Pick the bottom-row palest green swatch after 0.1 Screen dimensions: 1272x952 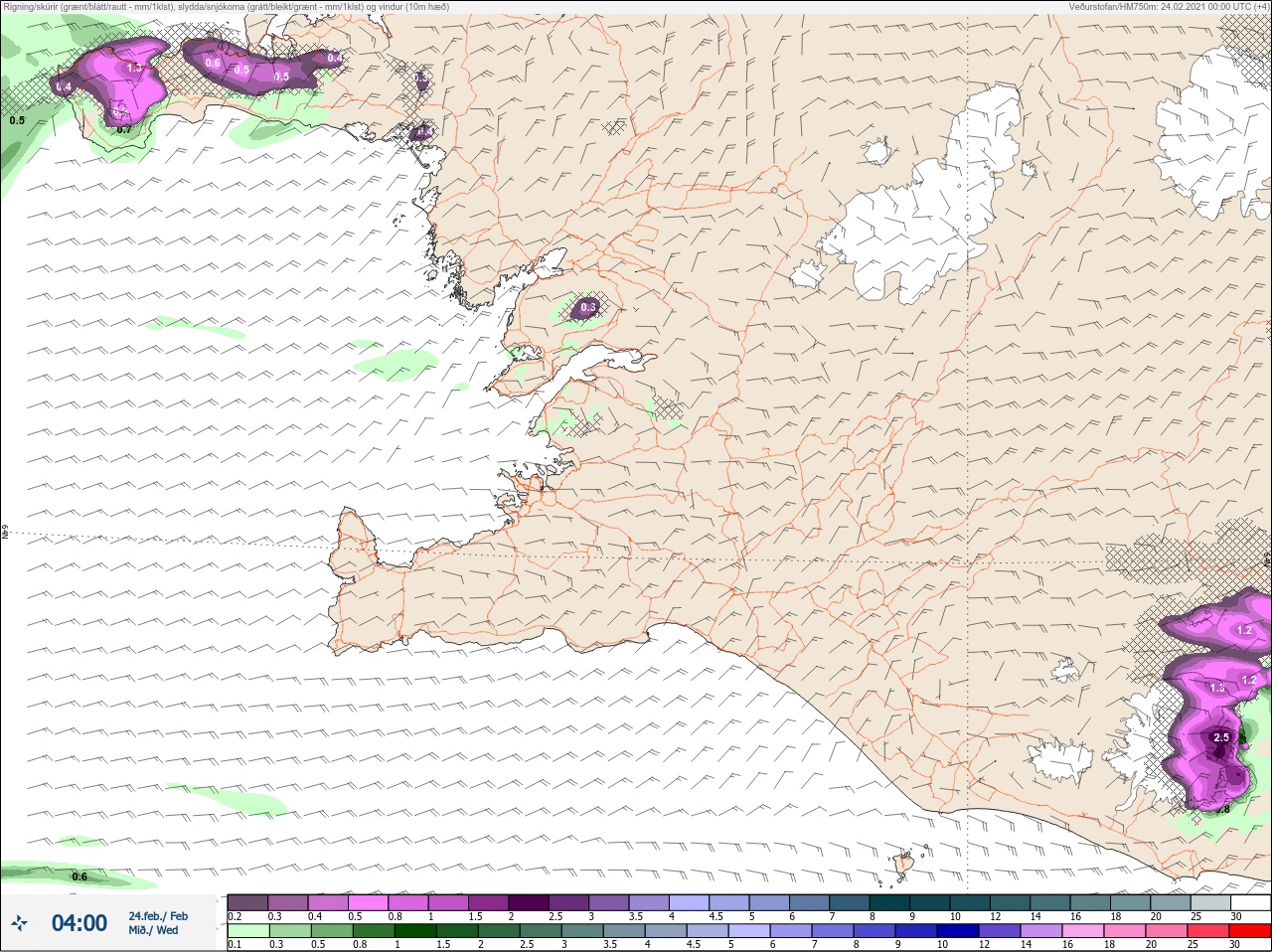tap(247, 931)
